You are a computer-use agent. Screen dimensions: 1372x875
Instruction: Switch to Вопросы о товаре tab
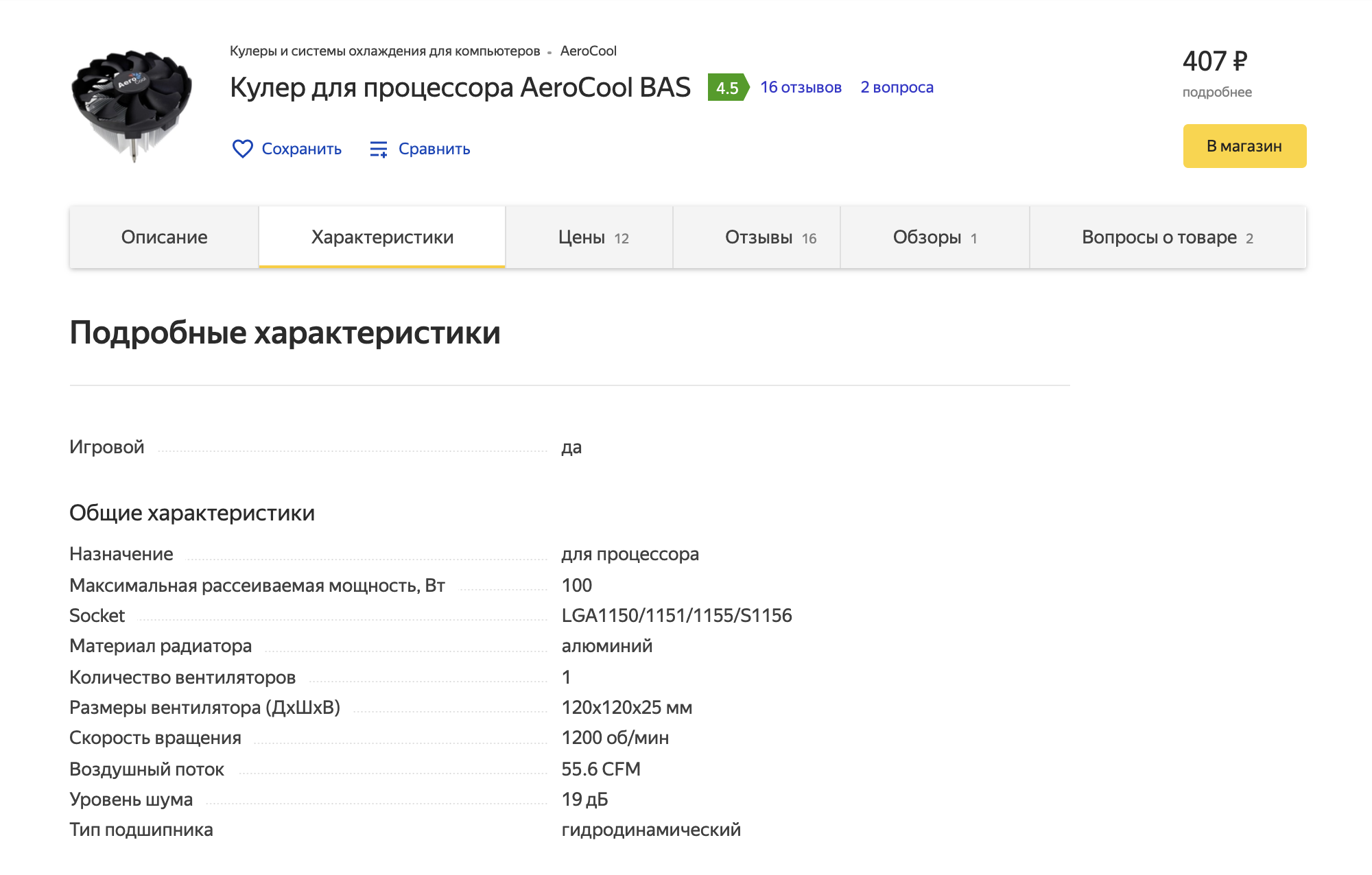[x=1168, y=237]
